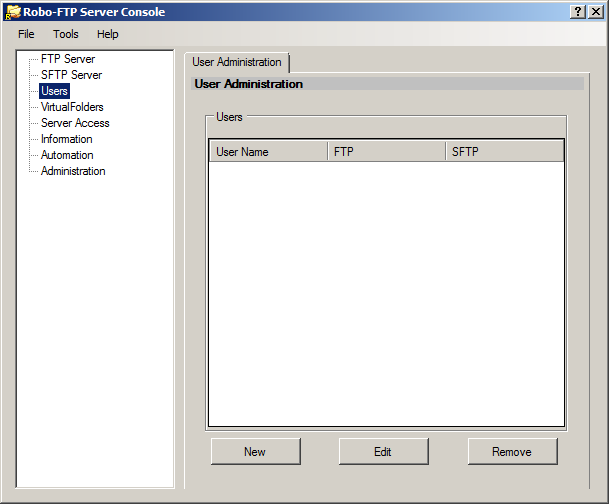Click the Remove user button
The width and height of the screenshot is (609, 504).
(x=512, y=452)
